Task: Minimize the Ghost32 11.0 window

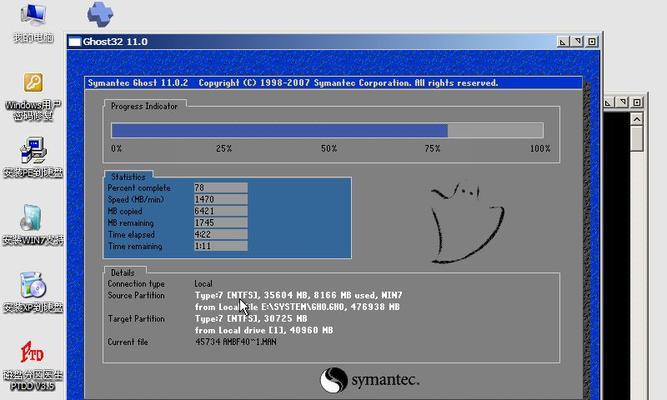Action: coord(563,41)
